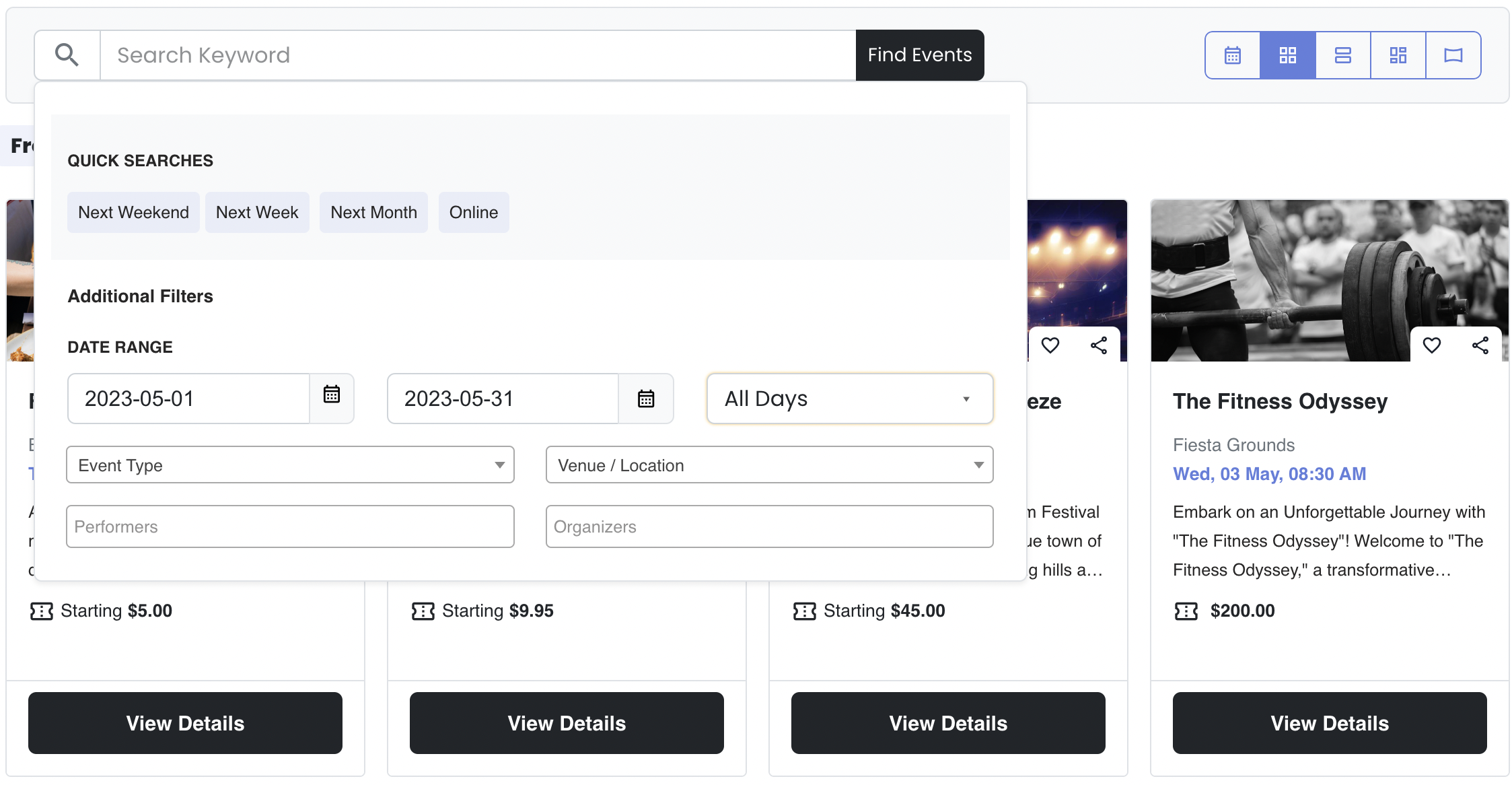Switch to calendar view layout
1512x785 pixels.
pos(1233,55)
